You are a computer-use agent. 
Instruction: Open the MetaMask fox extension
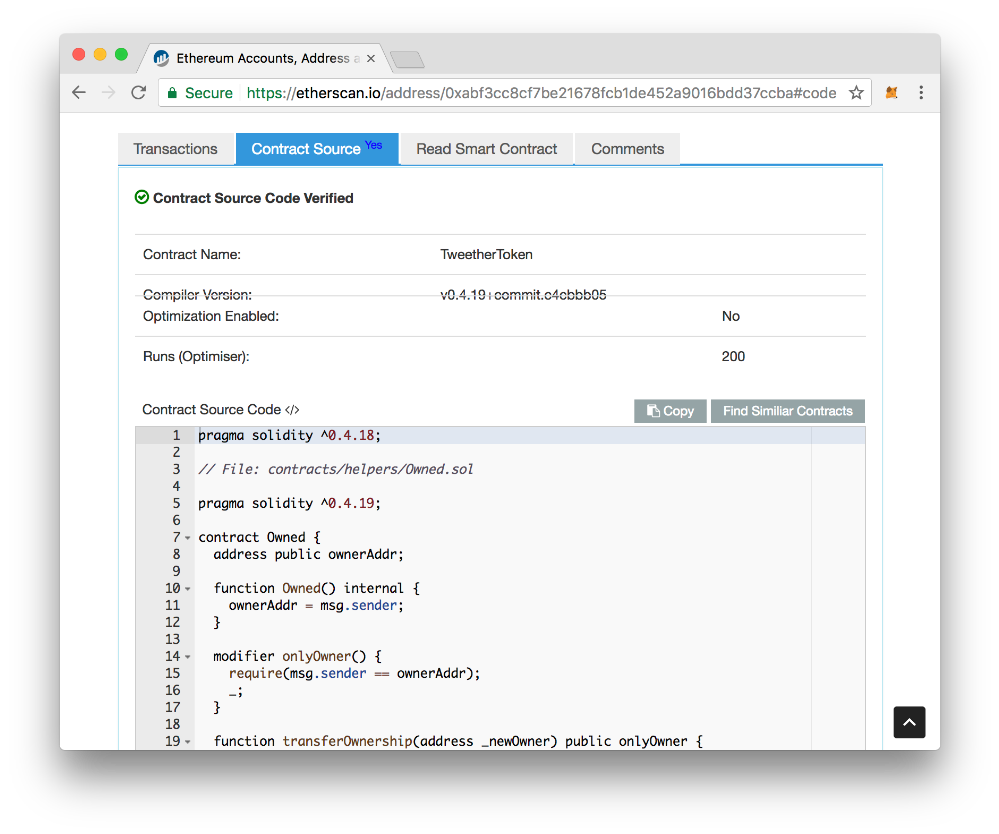coord(892,93)
